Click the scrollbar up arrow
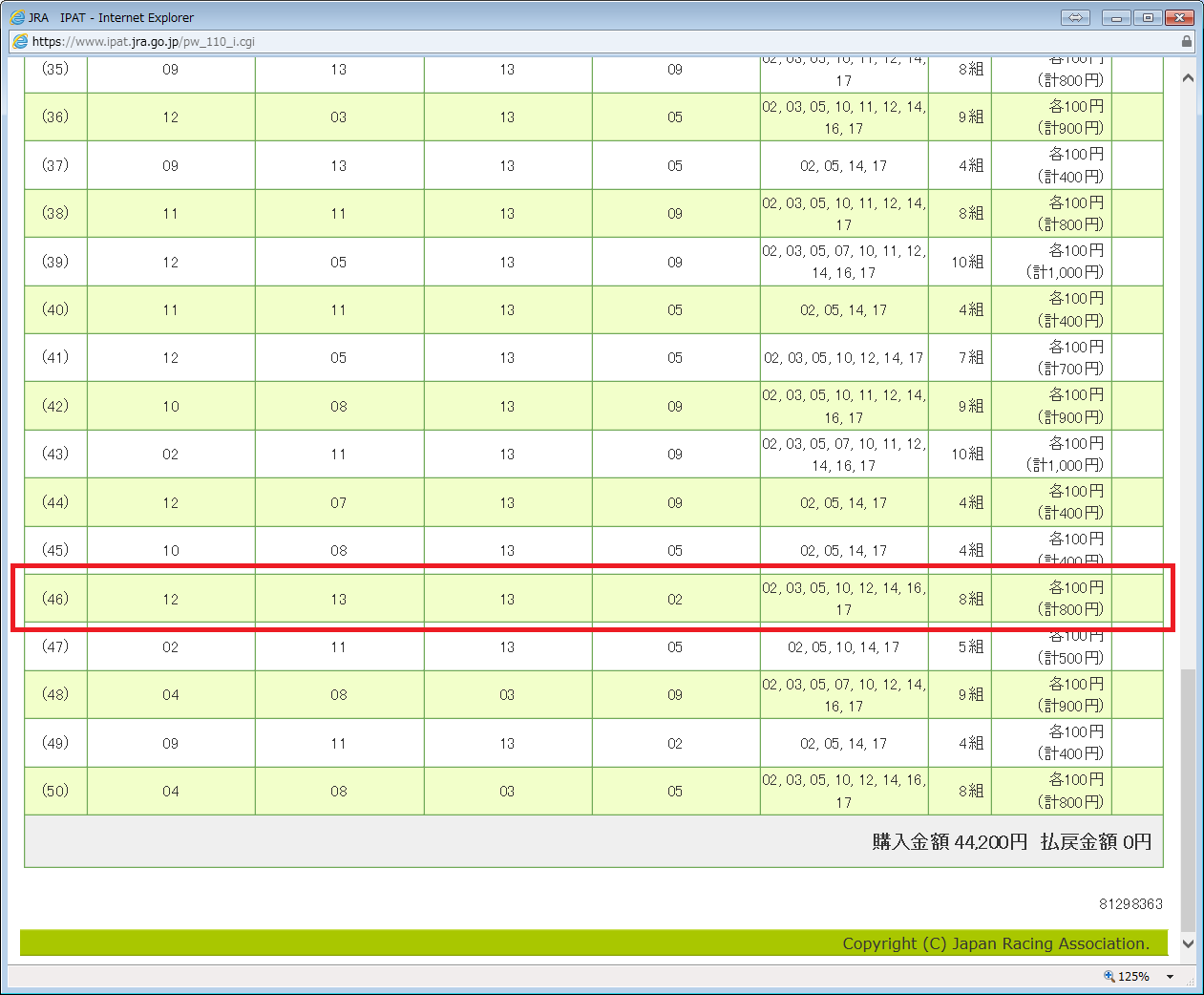This screenshot has width=1204, height=995. coord(1188,78)
